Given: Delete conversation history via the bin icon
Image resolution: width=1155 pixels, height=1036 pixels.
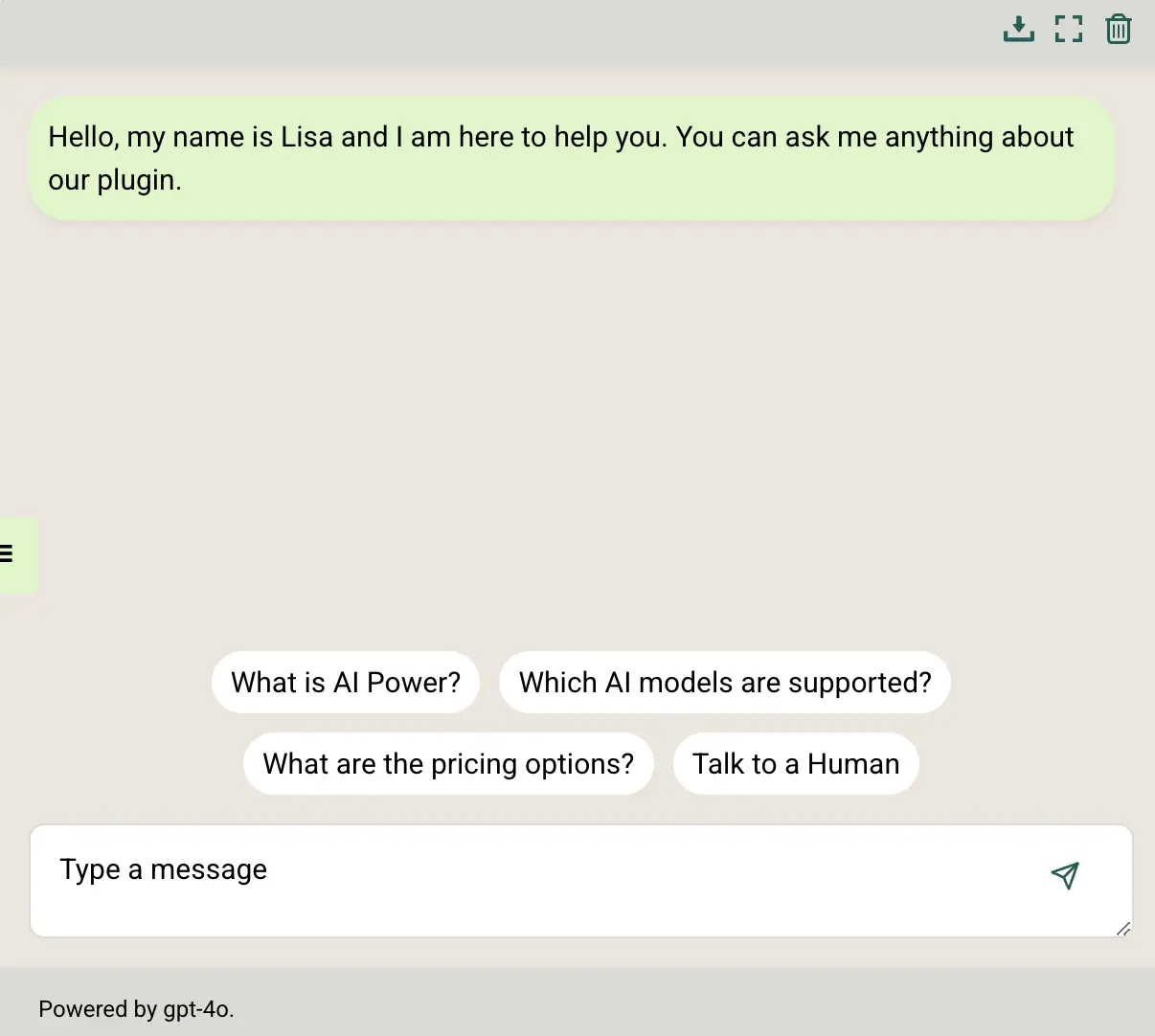Looking at the screenshot, I should (x=1118, y=29).
